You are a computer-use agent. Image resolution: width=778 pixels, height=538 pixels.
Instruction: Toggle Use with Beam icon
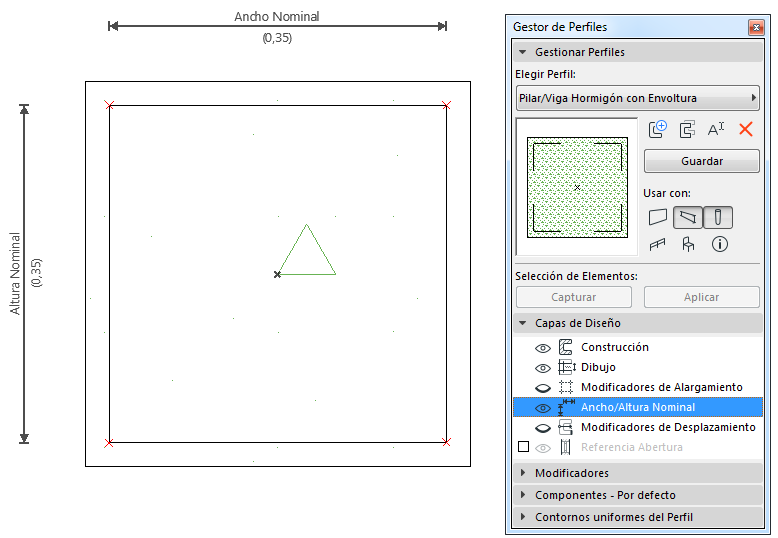(688, 217)
